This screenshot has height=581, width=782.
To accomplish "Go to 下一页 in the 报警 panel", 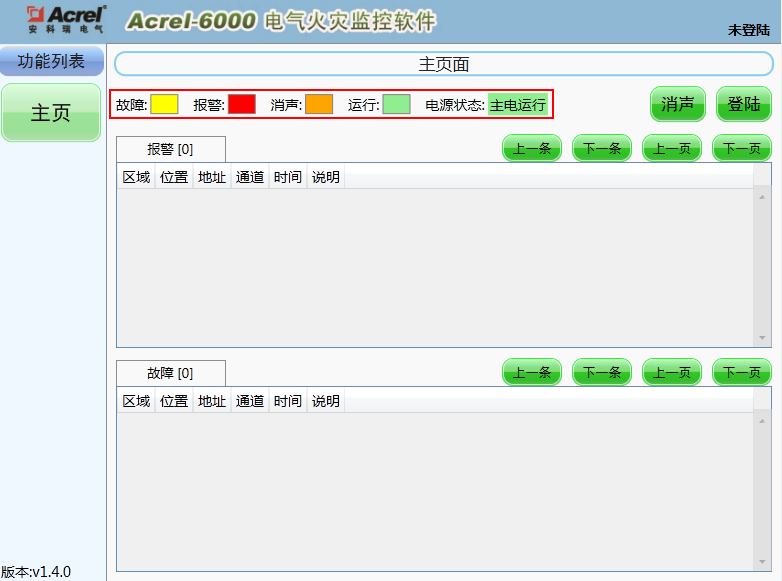I will [x=741, y=149].
